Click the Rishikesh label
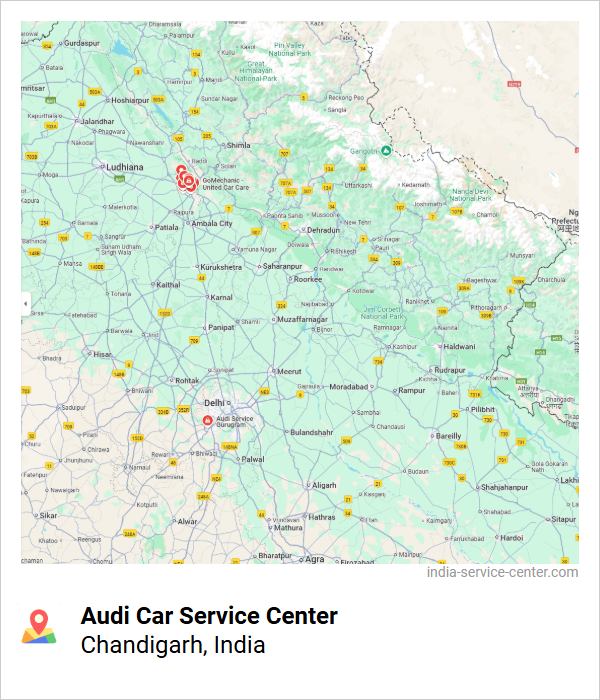Screen dimensions: 600x700 [x=343, y=251]
